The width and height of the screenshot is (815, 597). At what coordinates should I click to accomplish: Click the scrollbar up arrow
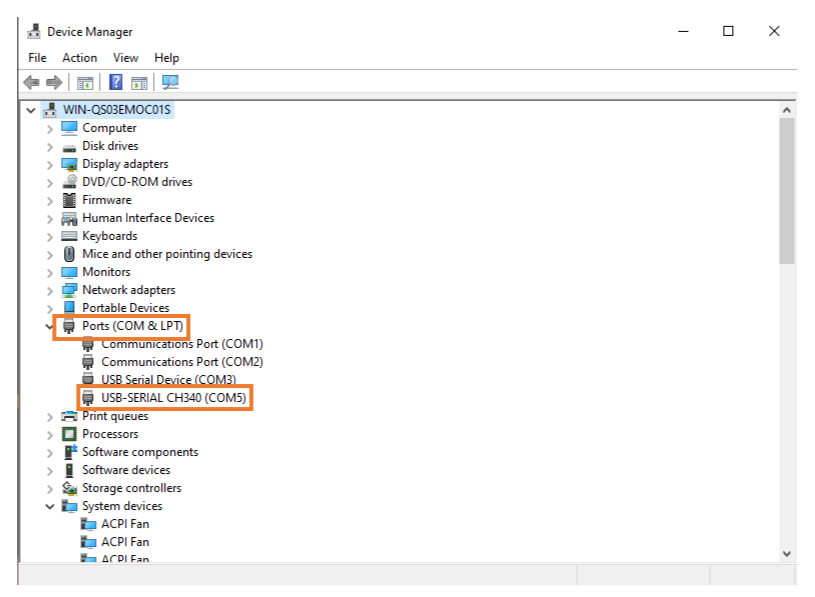(786, 110)
